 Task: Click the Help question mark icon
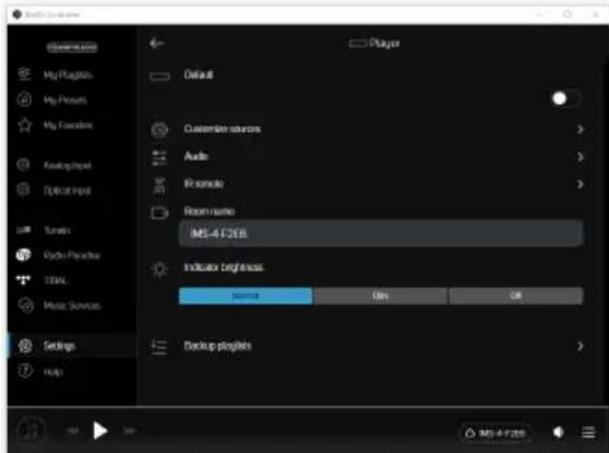coord(24,371)
